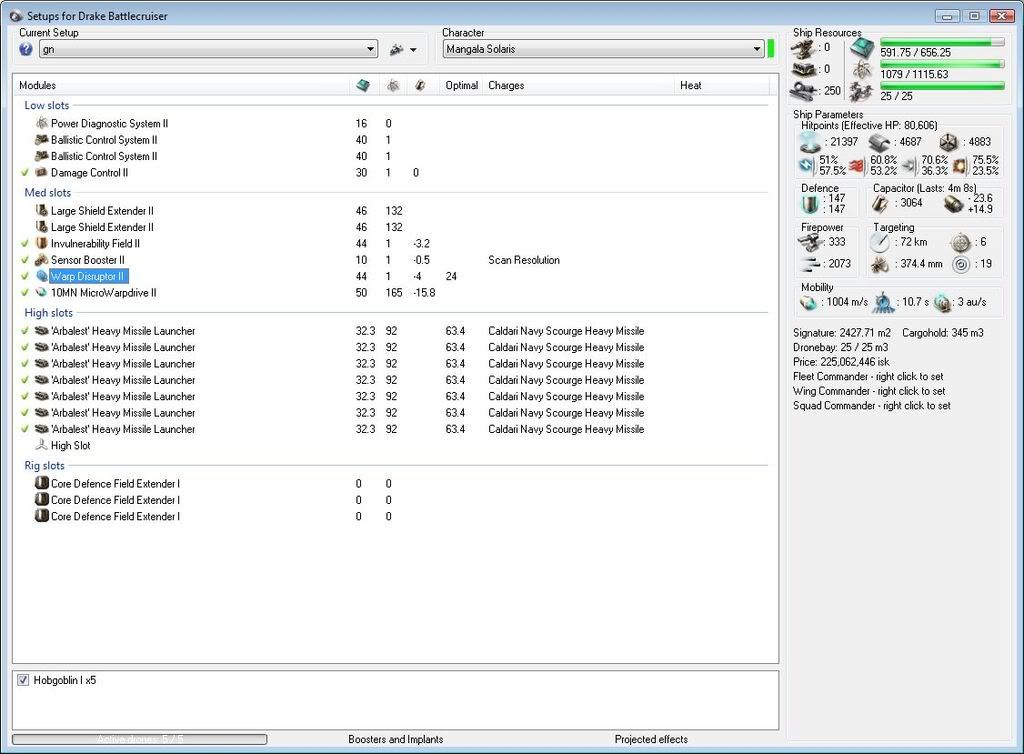Open the Character dropdown showing Mangala Solaris

pos(756,49)
